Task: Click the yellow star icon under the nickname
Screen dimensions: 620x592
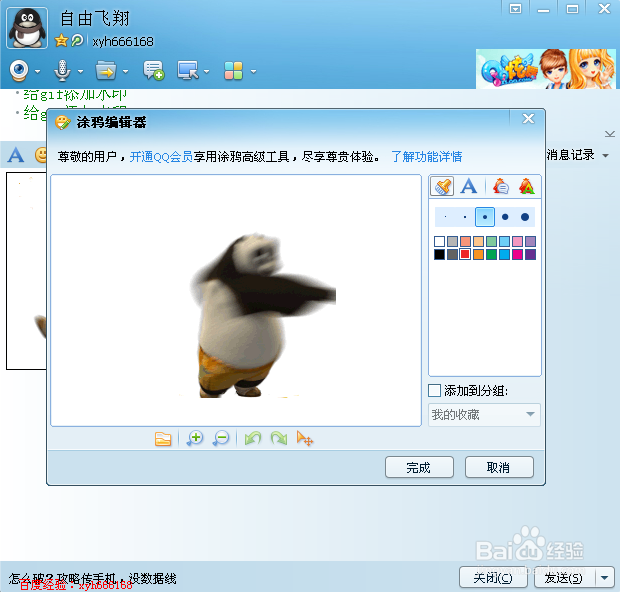Action: pos(61,40)
